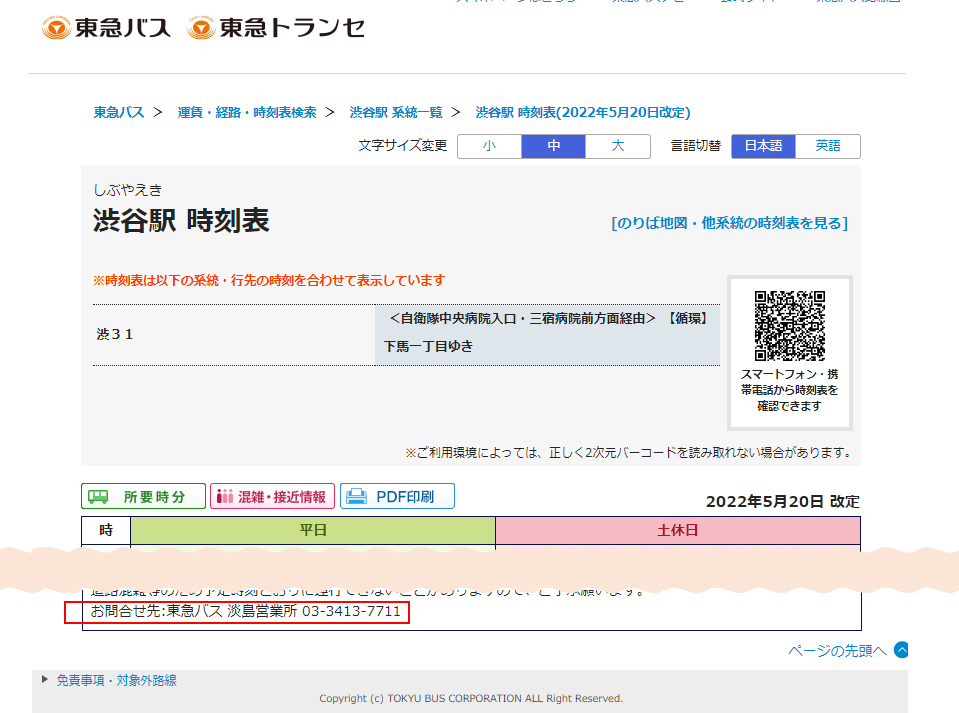This screenshot has height=713, width=959.
Task: Open 渋谷駅 時刻表(2022年5月20日改定) breadcrumb
Action: click(583, 113)
